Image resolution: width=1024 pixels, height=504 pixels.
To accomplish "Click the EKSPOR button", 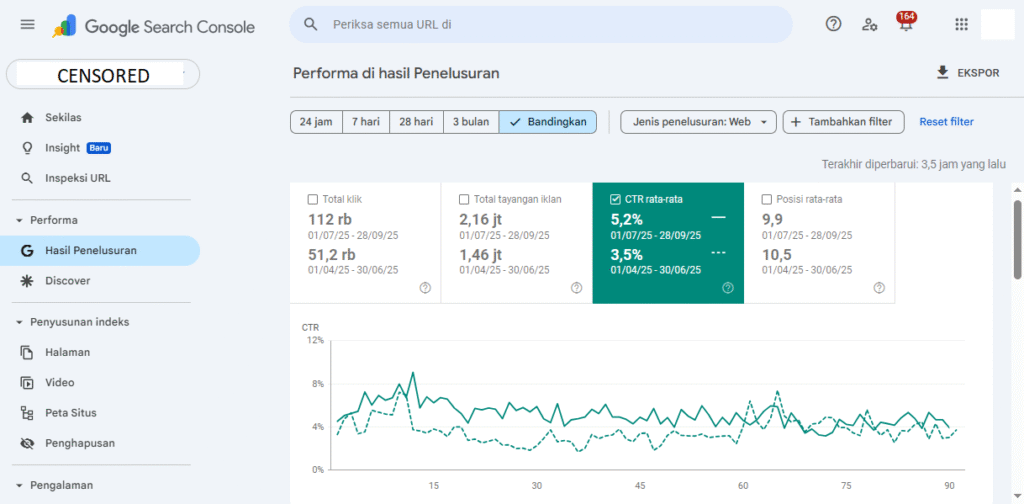I will (x=966, y=73).
